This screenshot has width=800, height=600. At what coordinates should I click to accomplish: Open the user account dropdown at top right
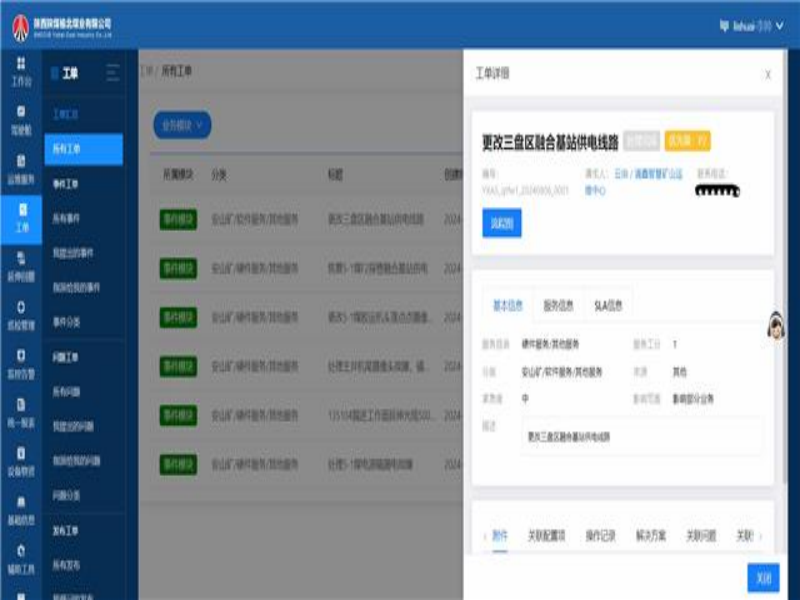point(745,27)
